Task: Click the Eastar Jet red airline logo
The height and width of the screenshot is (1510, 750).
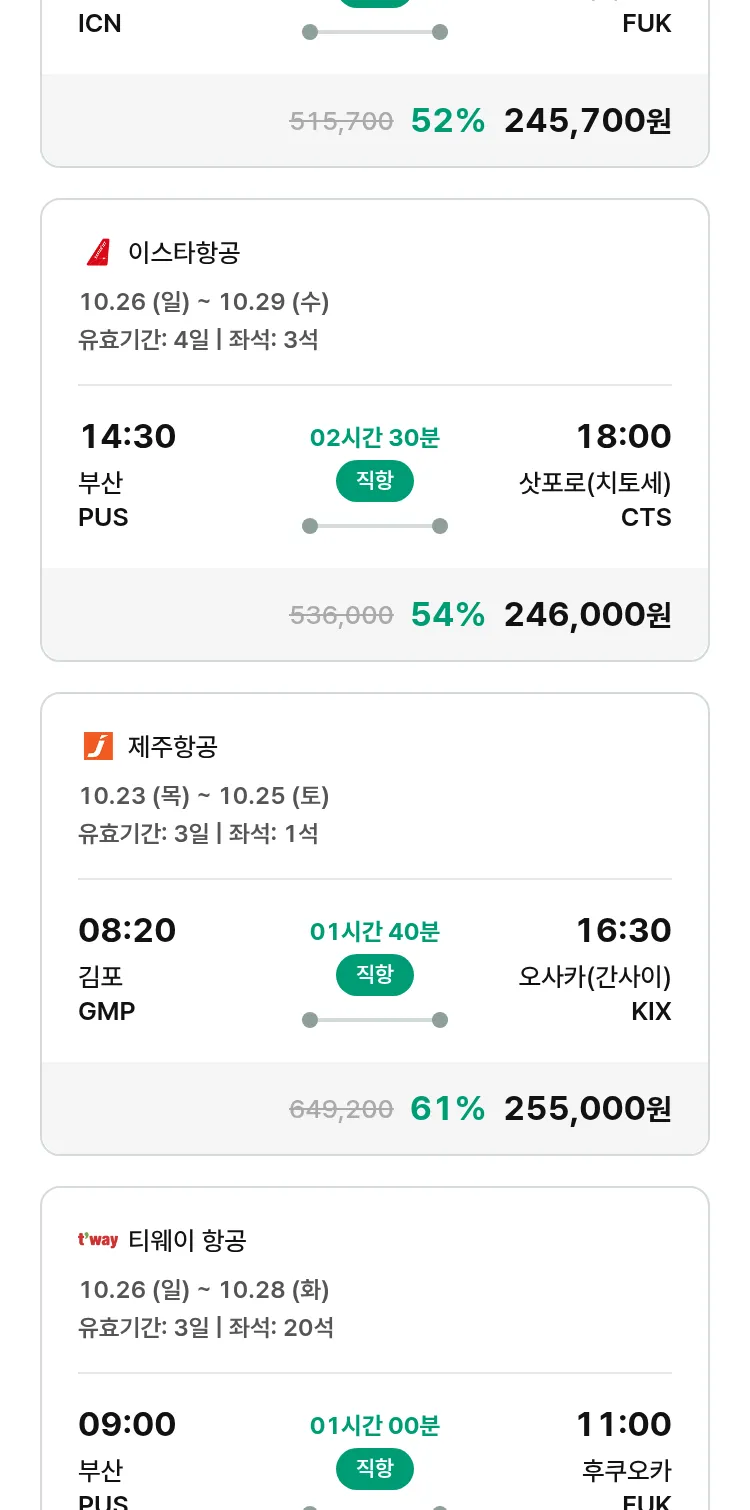Action: (98, 252)
